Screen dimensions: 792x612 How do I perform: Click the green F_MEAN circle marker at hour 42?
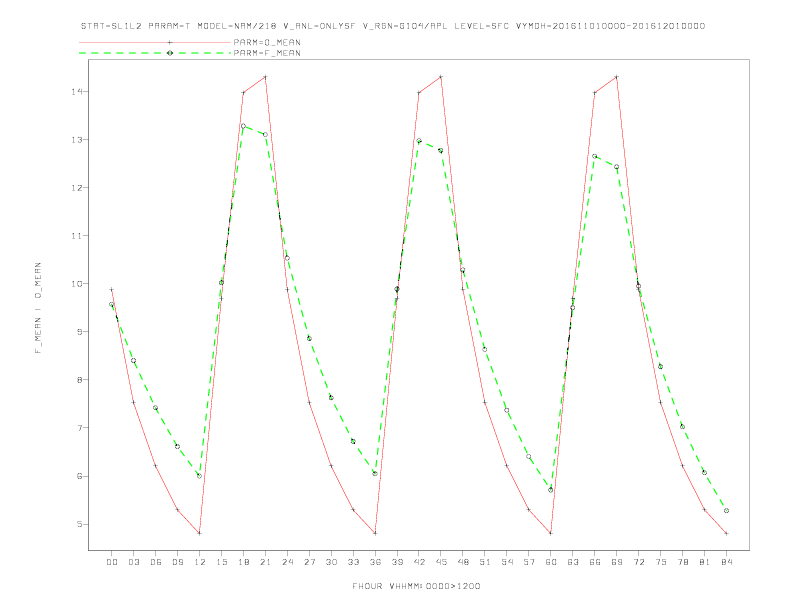tap(419, 141)
